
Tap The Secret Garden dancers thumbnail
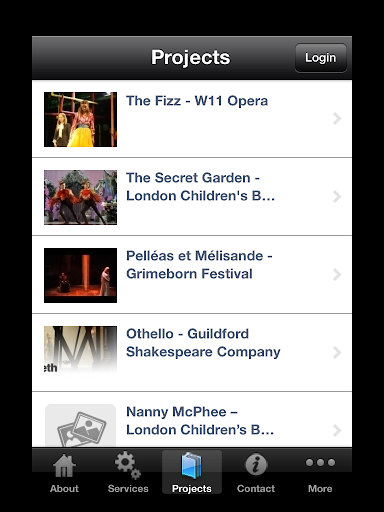coord(80,197)
